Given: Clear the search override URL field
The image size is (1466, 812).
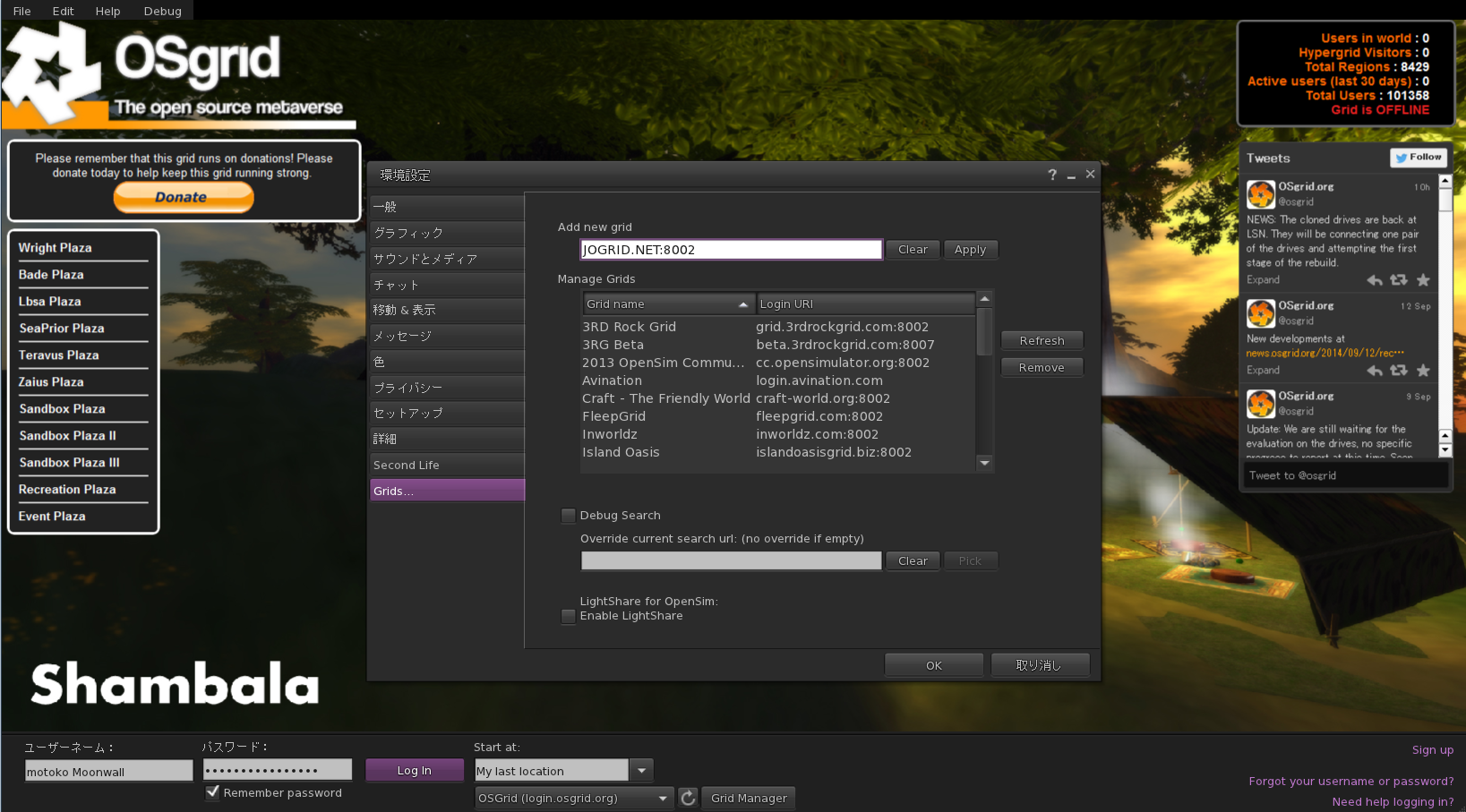Looking at the screenshot, I should click(913, 560).
